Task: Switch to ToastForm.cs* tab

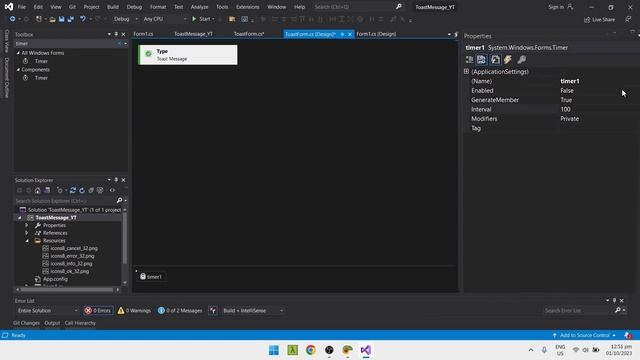Action: (249, 34)
